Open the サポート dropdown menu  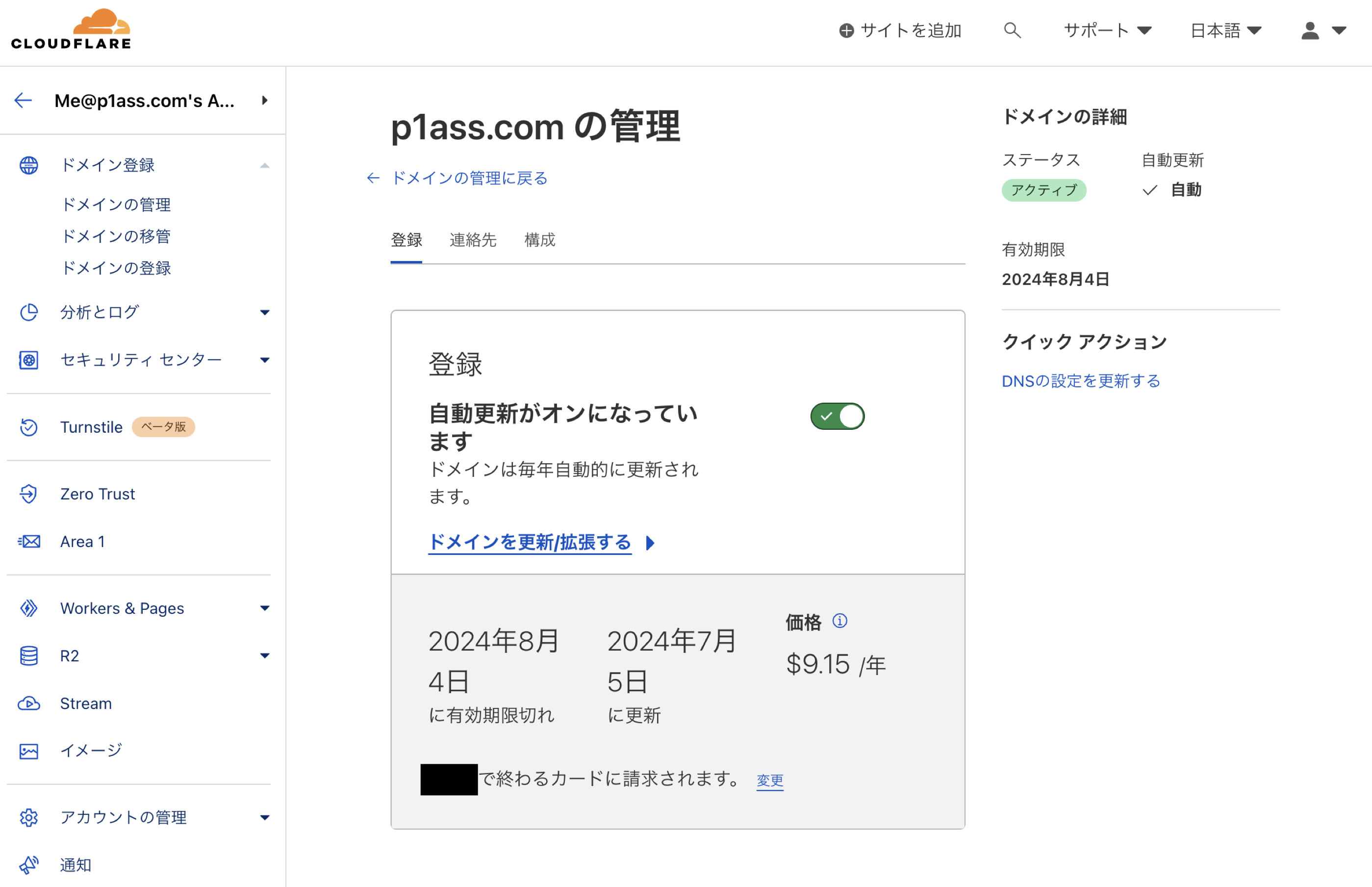[x=1107, y=30]
